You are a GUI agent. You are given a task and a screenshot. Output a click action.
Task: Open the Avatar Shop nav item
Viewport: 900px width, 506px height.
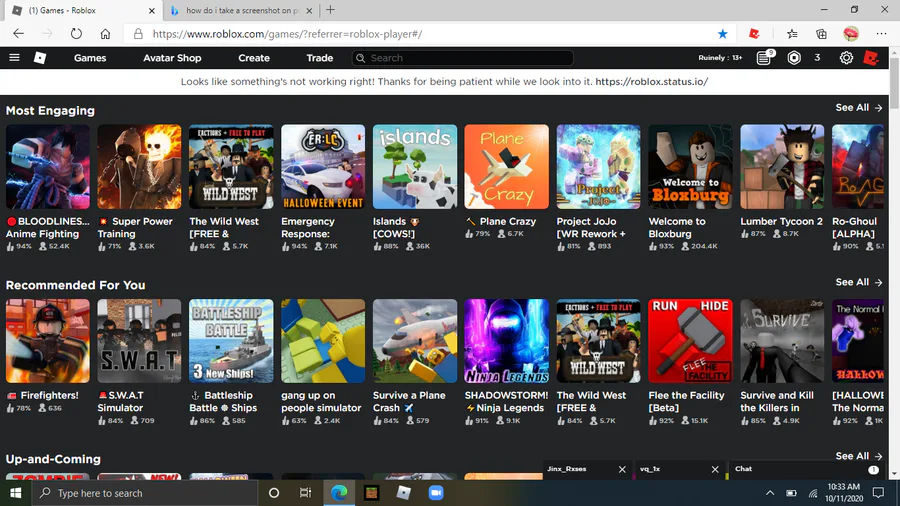(172, 58)
